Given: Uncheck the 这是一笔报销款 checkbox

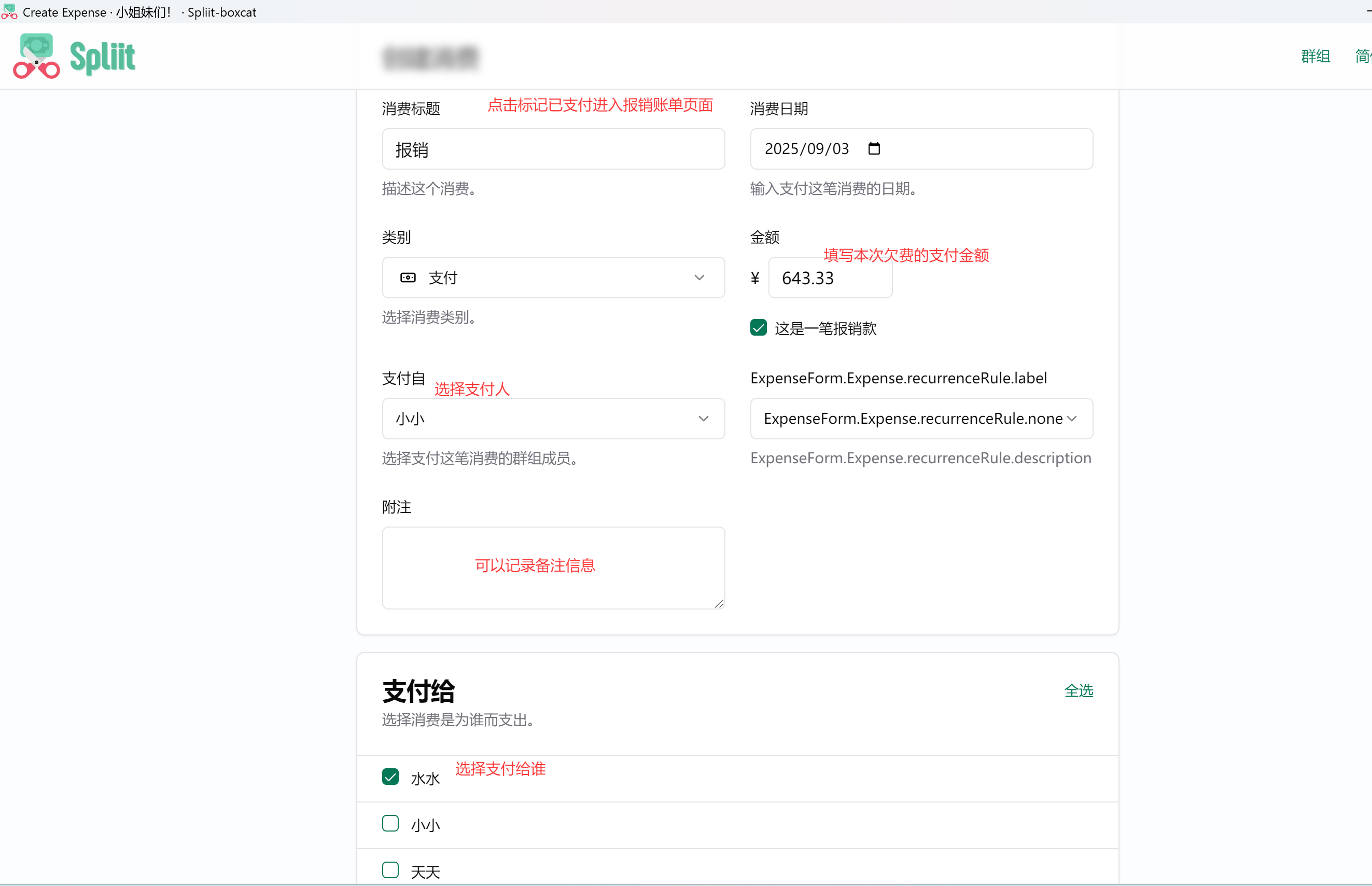Looking at the screenshot, I should pos(759,328).
